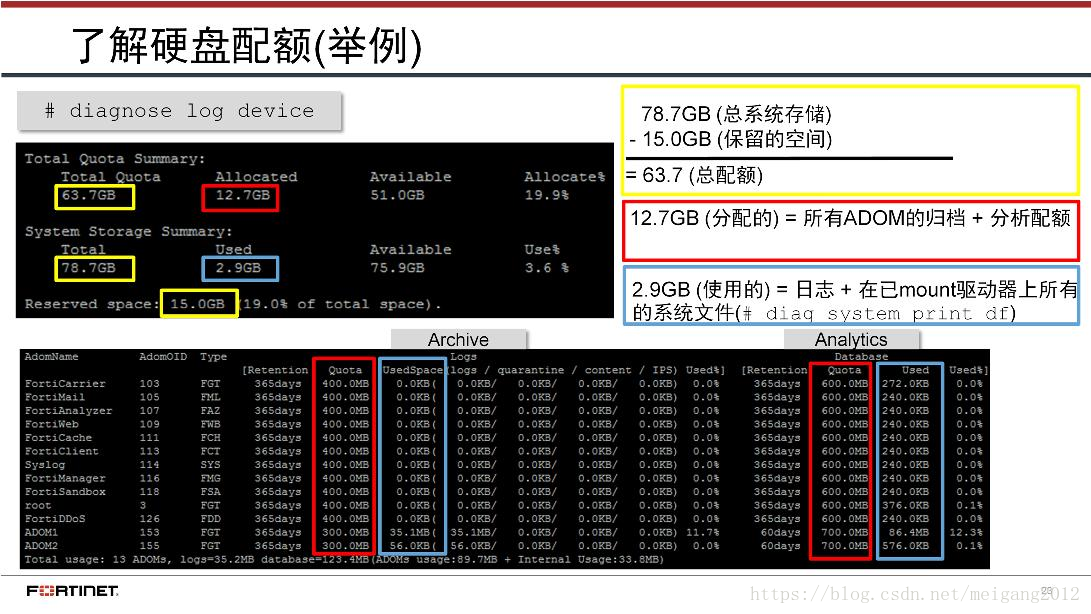
Task: Select the FortiClient row name
Action: pyautogui.click(x=61, y=451)
